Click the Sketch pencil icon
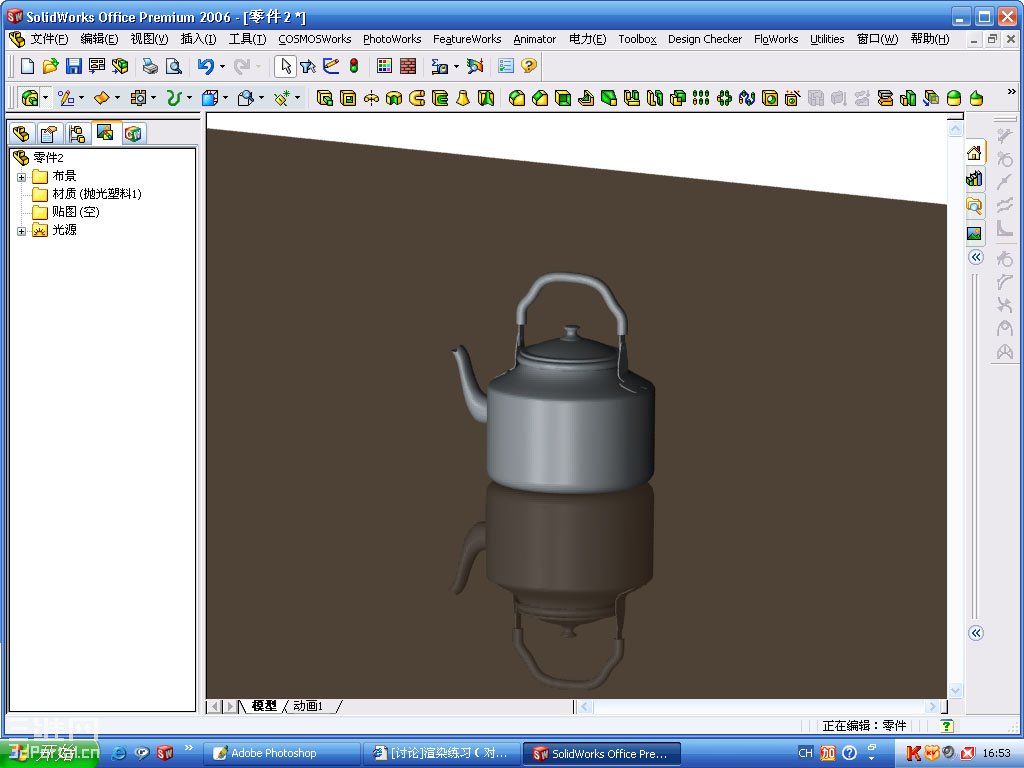1024x768 pixels. click(x=331, y=66)
